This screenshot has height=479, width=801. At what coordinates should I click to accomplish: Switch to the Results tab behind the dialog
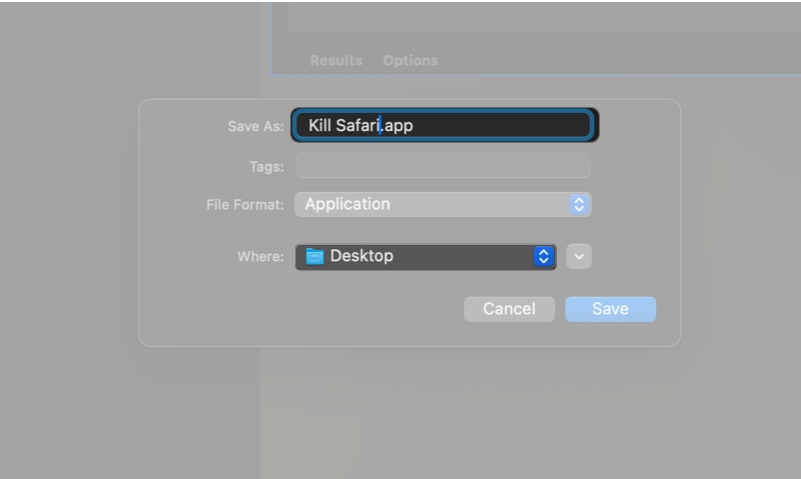point(336,60)
